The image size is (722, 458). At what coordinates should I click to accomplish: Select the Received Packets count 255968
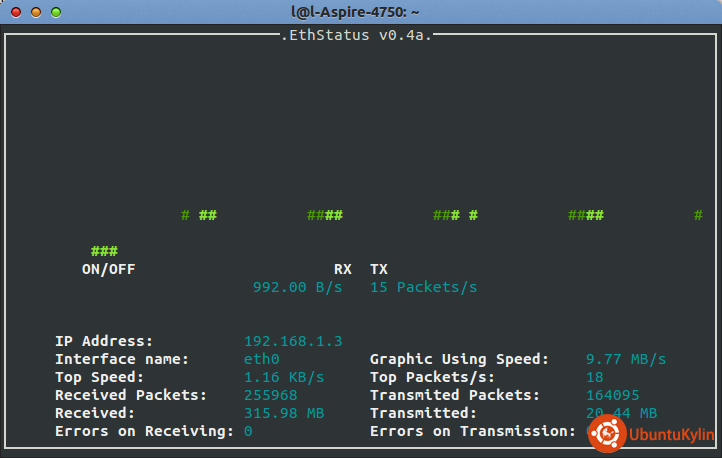tap(270, 395)
